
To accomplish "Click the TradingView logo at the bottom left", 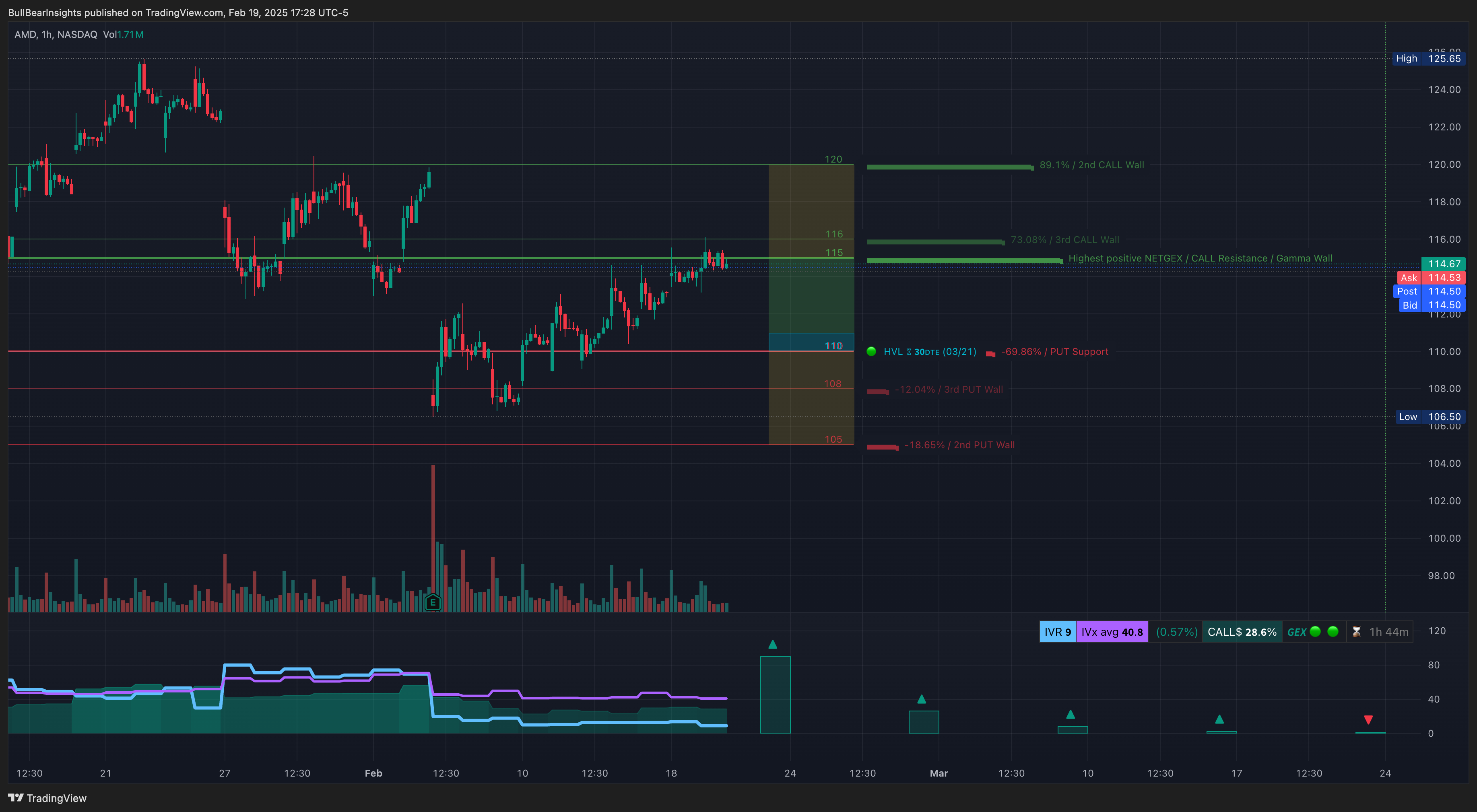I will 47,798.
